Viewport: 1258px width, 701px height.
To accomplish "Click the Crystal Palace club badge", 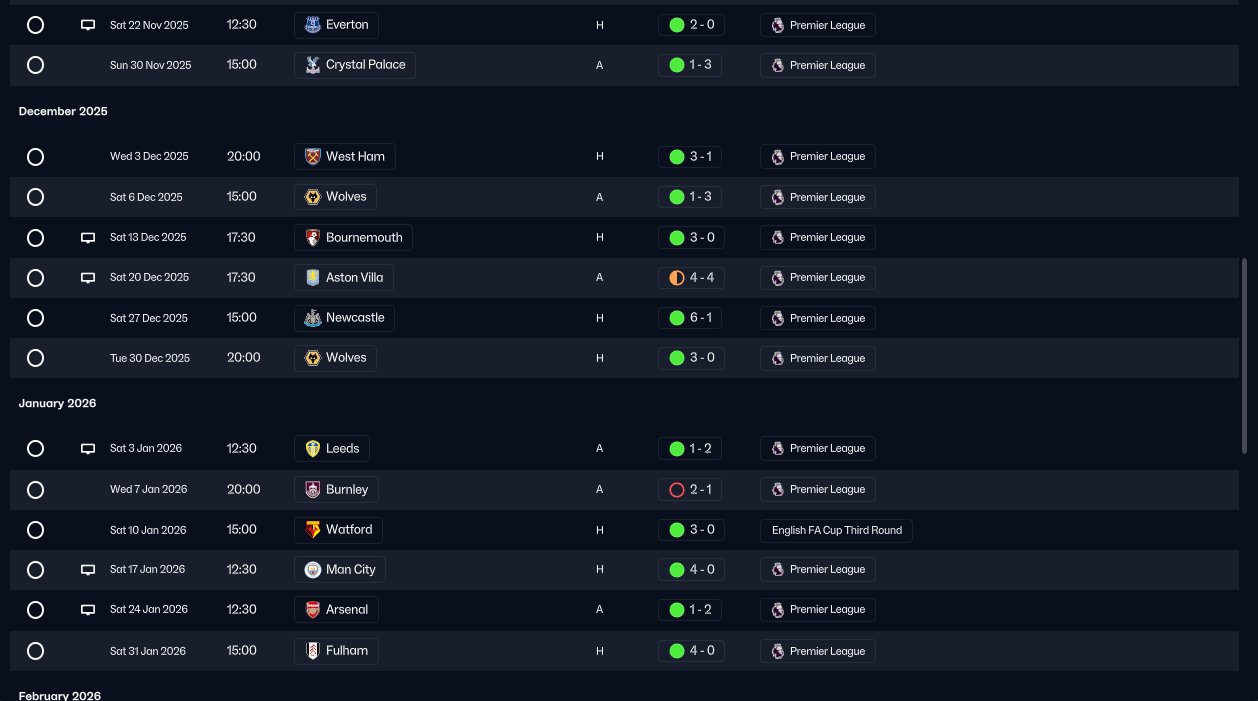I will tap(312, 65).
